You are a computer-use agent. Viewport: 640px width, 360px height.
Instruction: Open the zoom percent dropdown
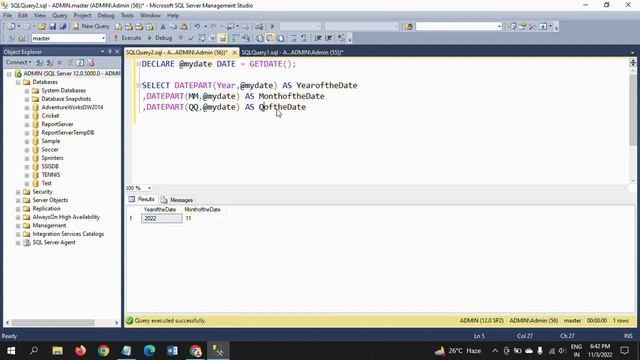[149, 188]
